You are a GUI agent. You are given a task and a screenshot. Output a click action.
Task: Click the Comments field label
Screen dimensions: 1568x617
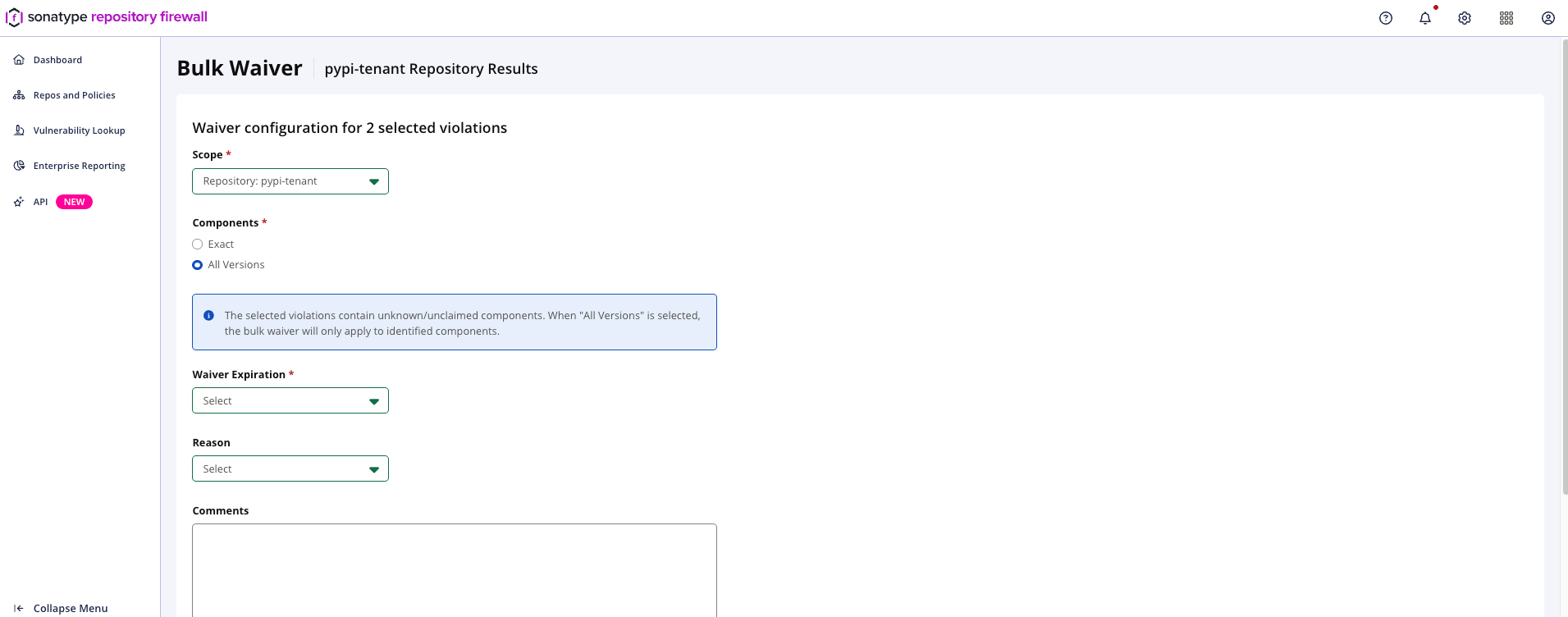[221, 511]
